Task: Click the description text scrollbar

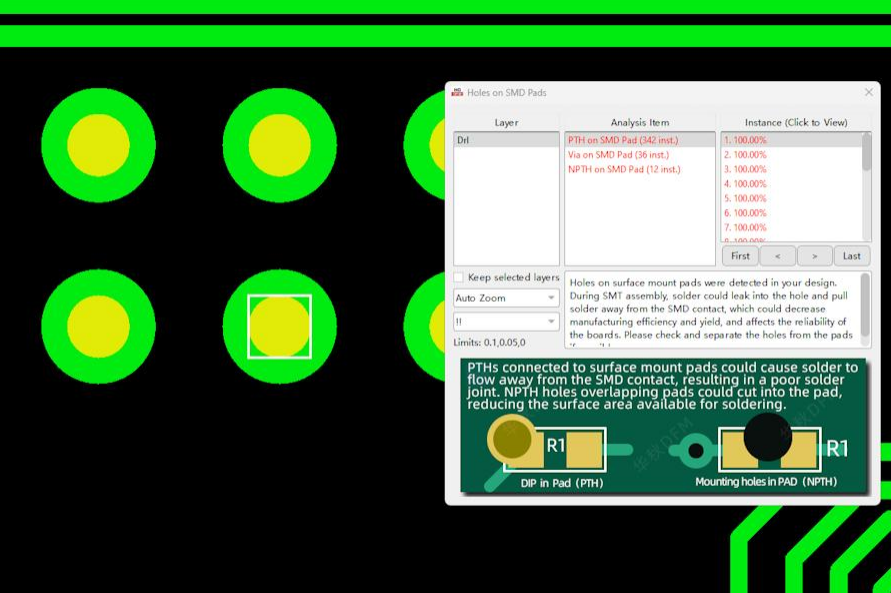Action: tap(866, 305)
